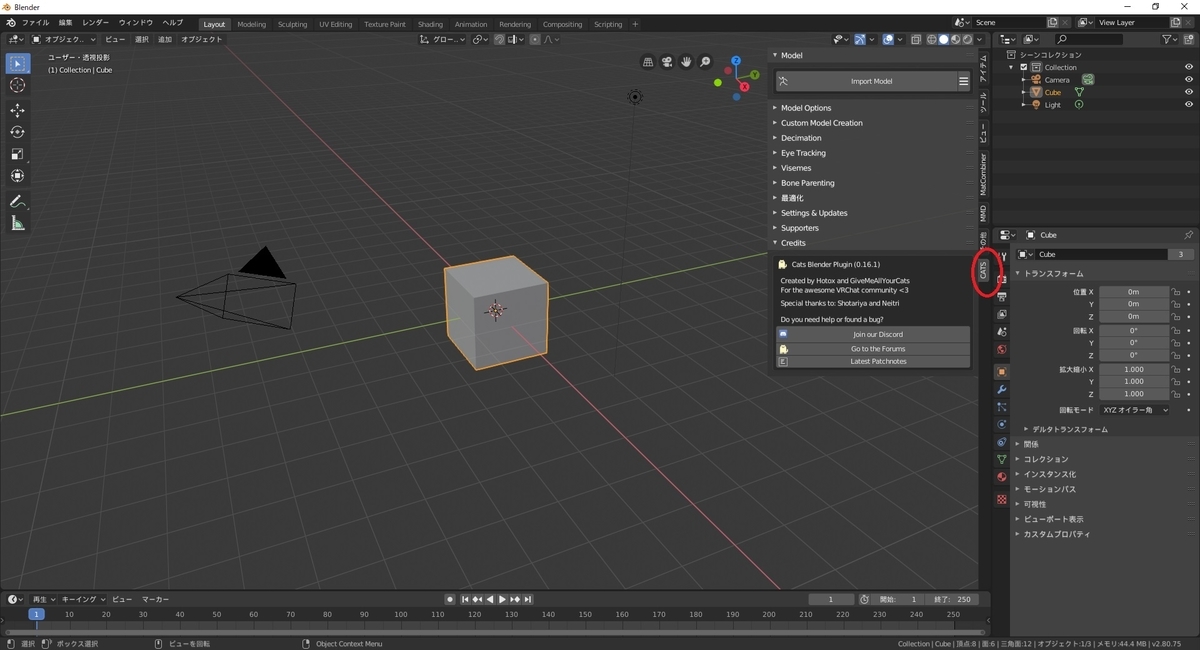Open the Particles properties tab
The width and height of the screenshot is (1200, 650).
coord(1001,407)
